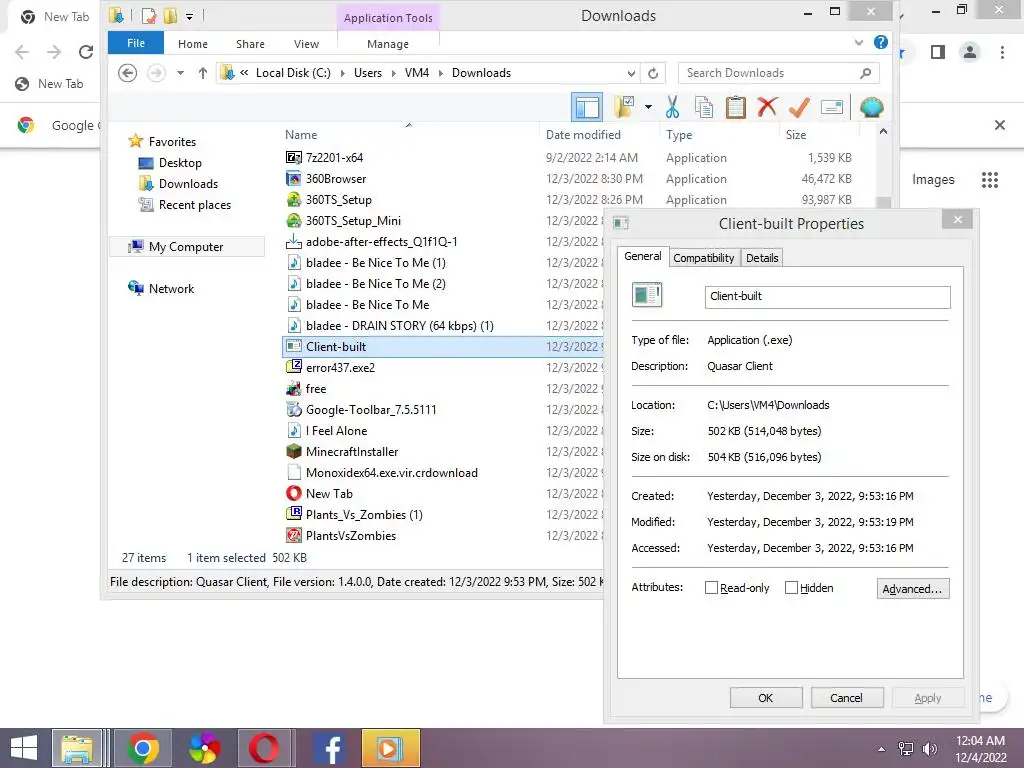Enable the Read-only checkbox

coord(711,588)
